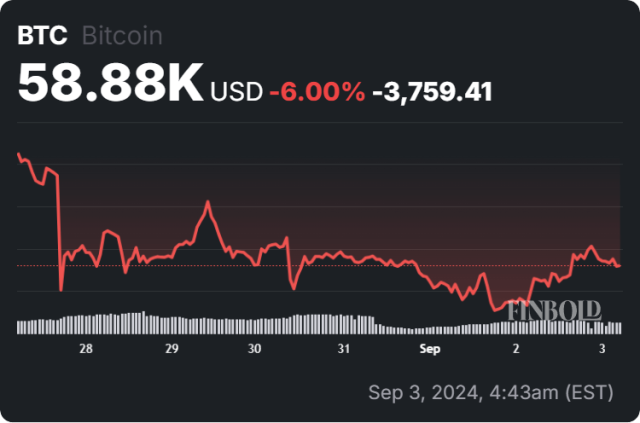Jump to the Sep axis label
The height and width of the screenshot is (423, 640).
tap(429, 349)
